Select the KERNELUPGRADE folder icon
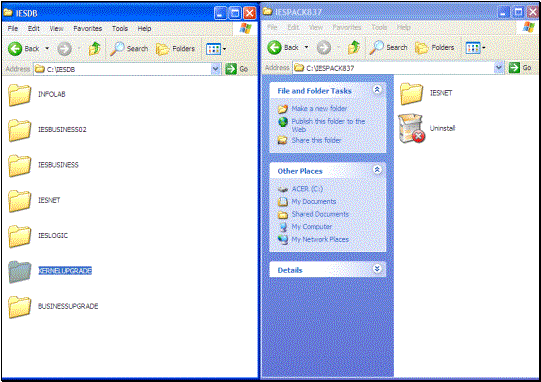 pyautogui.click(x=19, y=272)
